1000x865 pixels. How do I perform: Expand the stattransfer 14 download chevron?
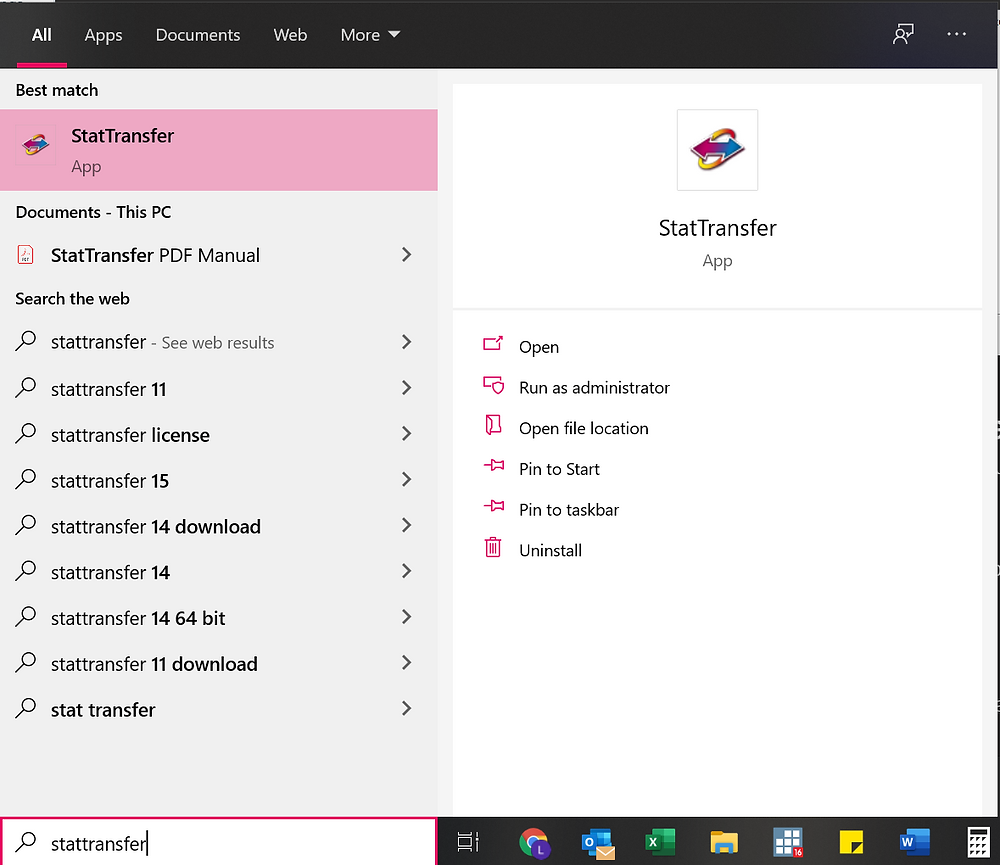(406, 526)
